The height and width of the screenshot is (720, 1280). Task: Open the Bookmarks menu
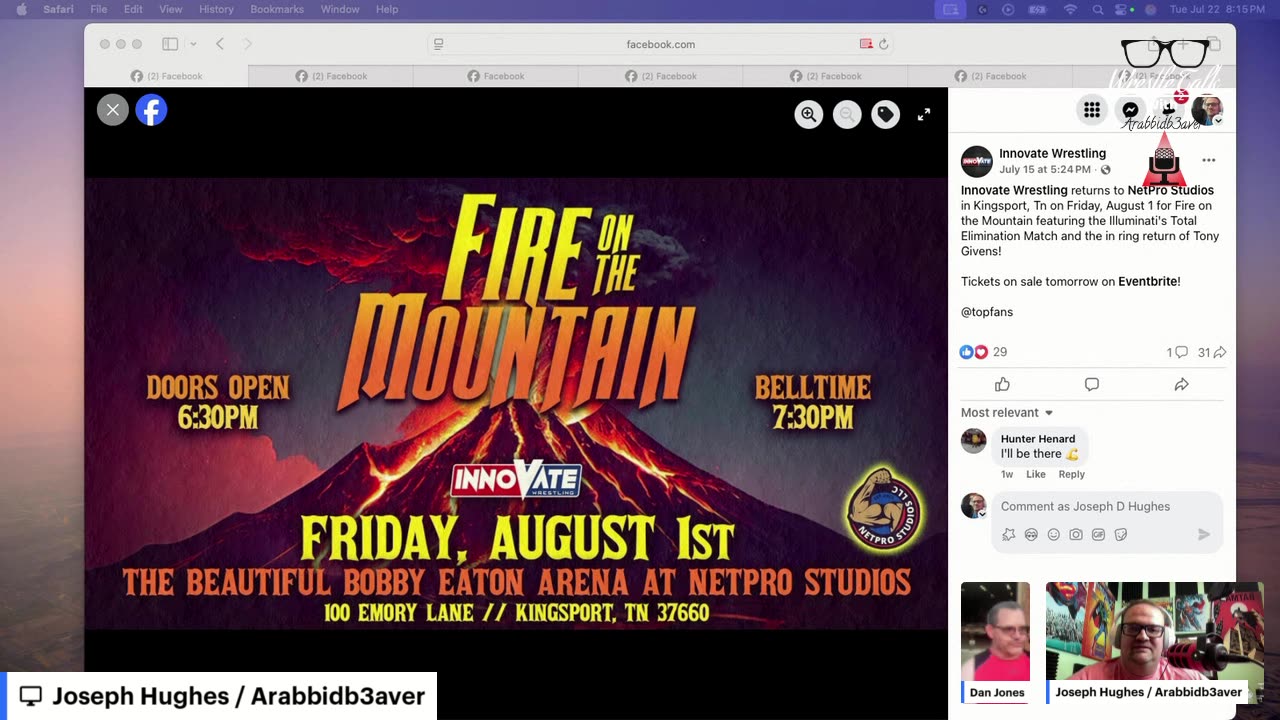pyautogui.click(x=277, y=9)
